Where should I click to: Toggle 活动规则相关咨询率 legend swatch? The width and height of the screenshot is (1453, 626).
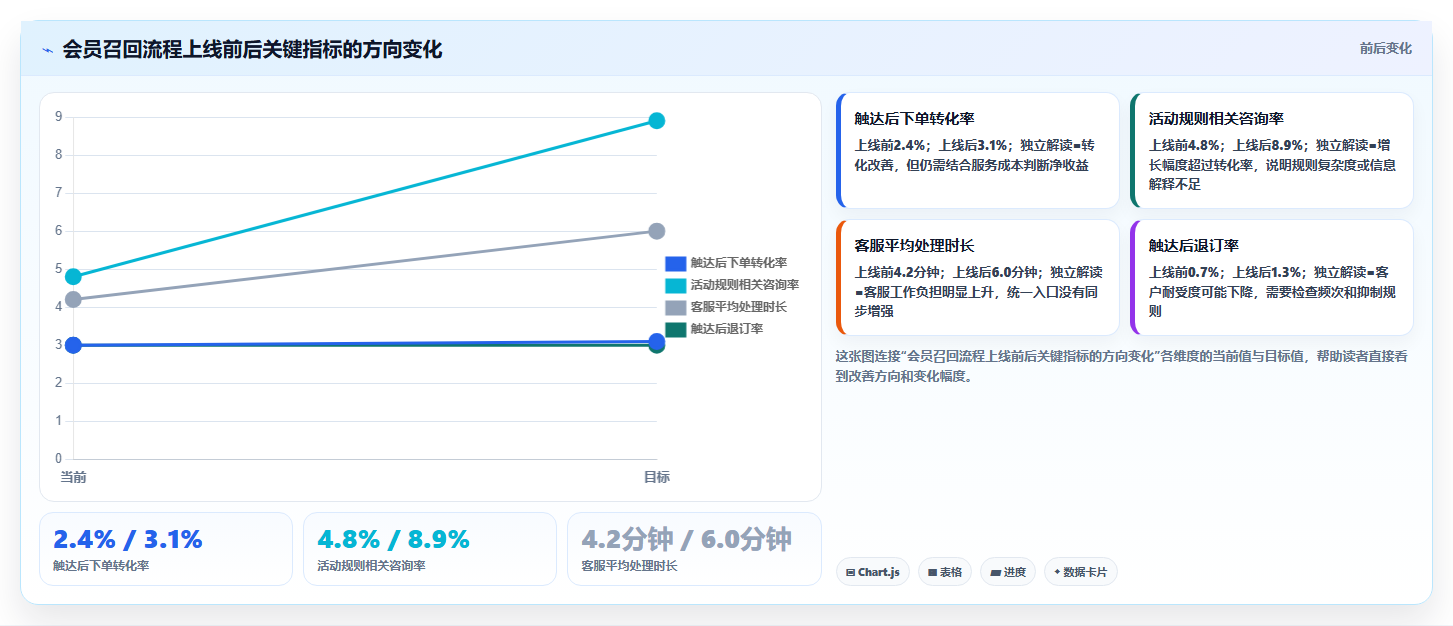[x=676, y=285]
